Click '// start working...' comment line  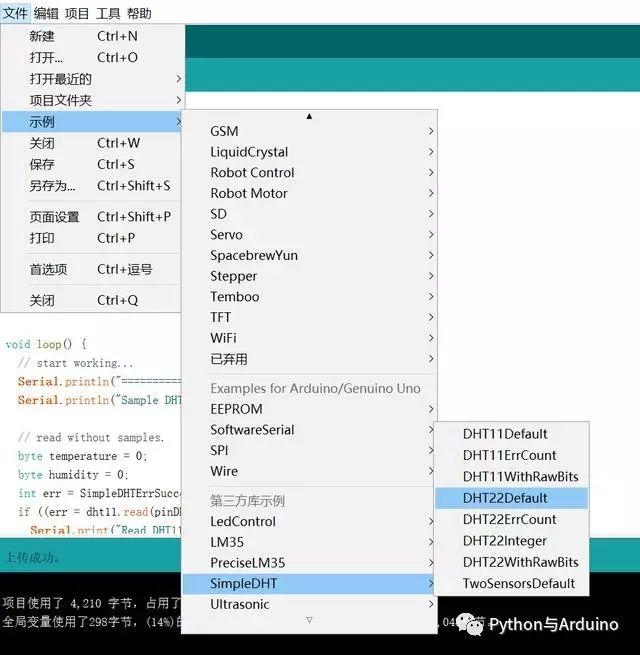[x=76, y=363]
